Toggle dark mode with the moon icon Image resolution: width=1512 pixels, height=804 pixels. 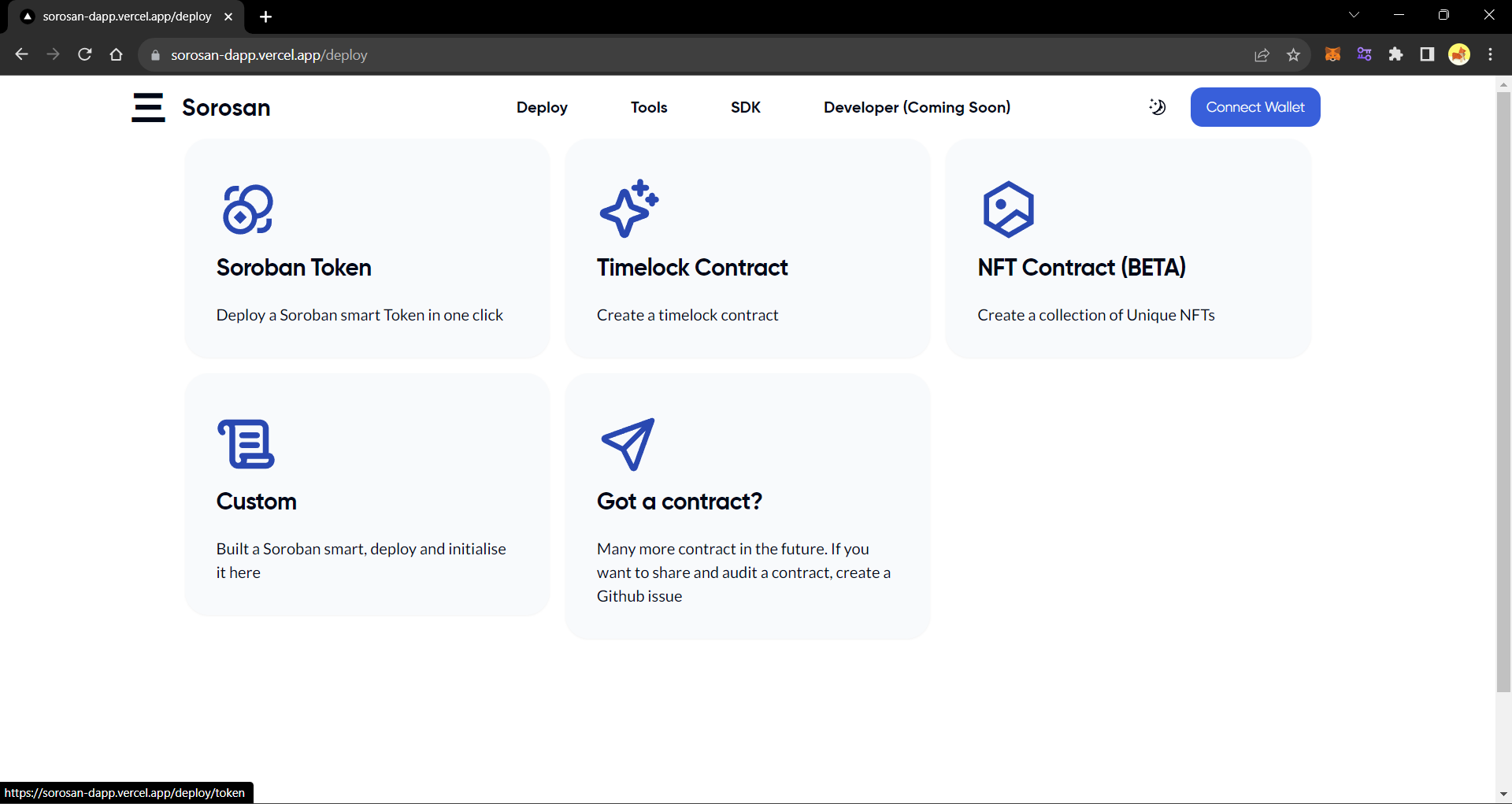point(1157,107)
